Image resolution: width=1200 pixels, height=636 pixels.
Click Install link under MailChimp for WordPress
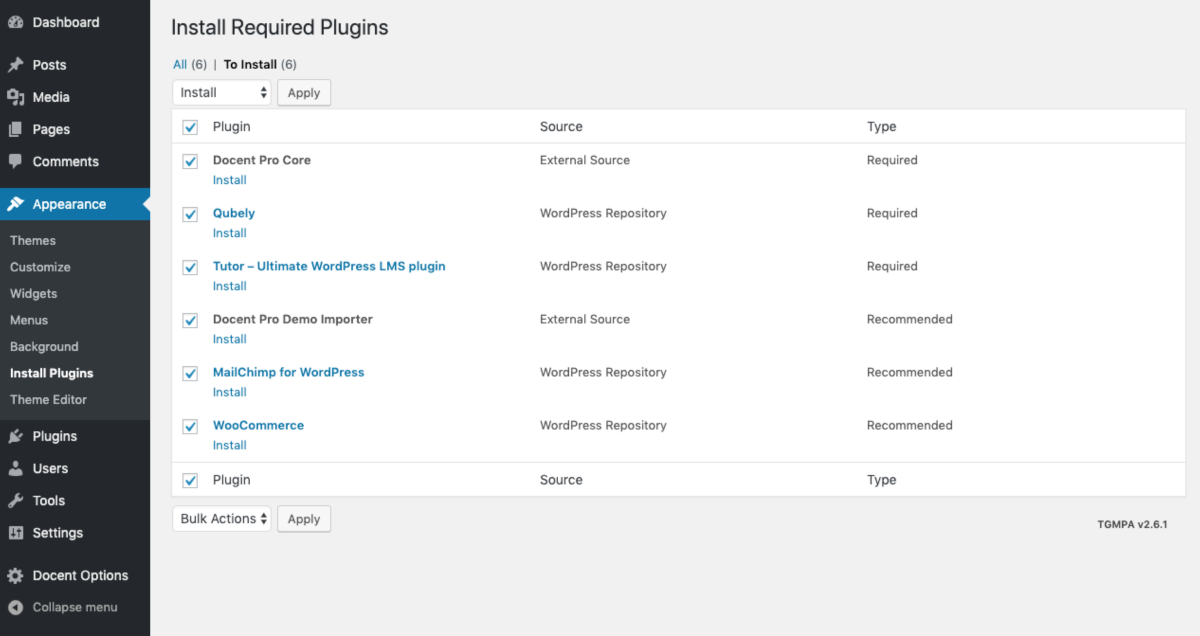pyautogui.click(x=230, y=392)
